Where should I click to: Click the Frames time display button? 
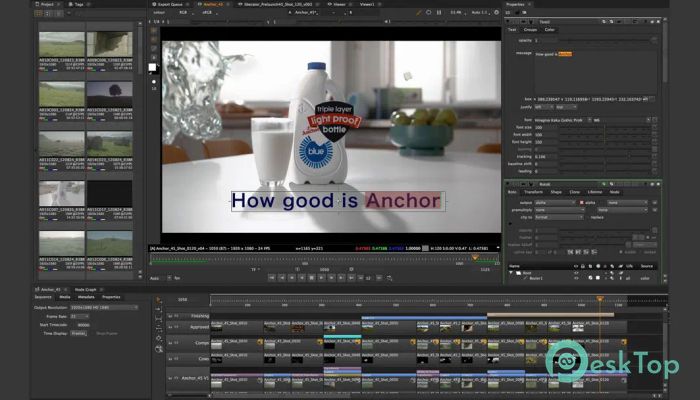(x=79, y=333)
